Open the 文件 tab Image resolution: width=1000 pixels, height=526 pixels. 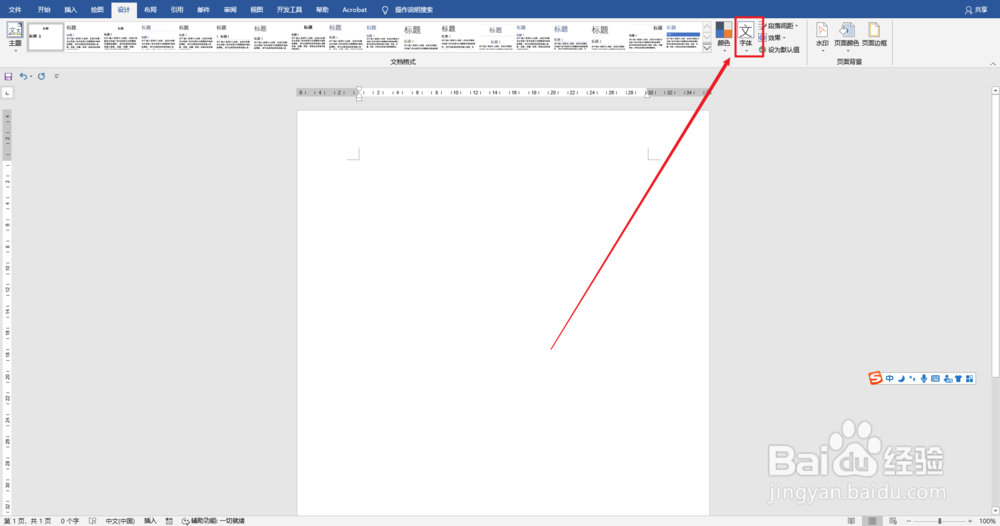tap(15, 10)
